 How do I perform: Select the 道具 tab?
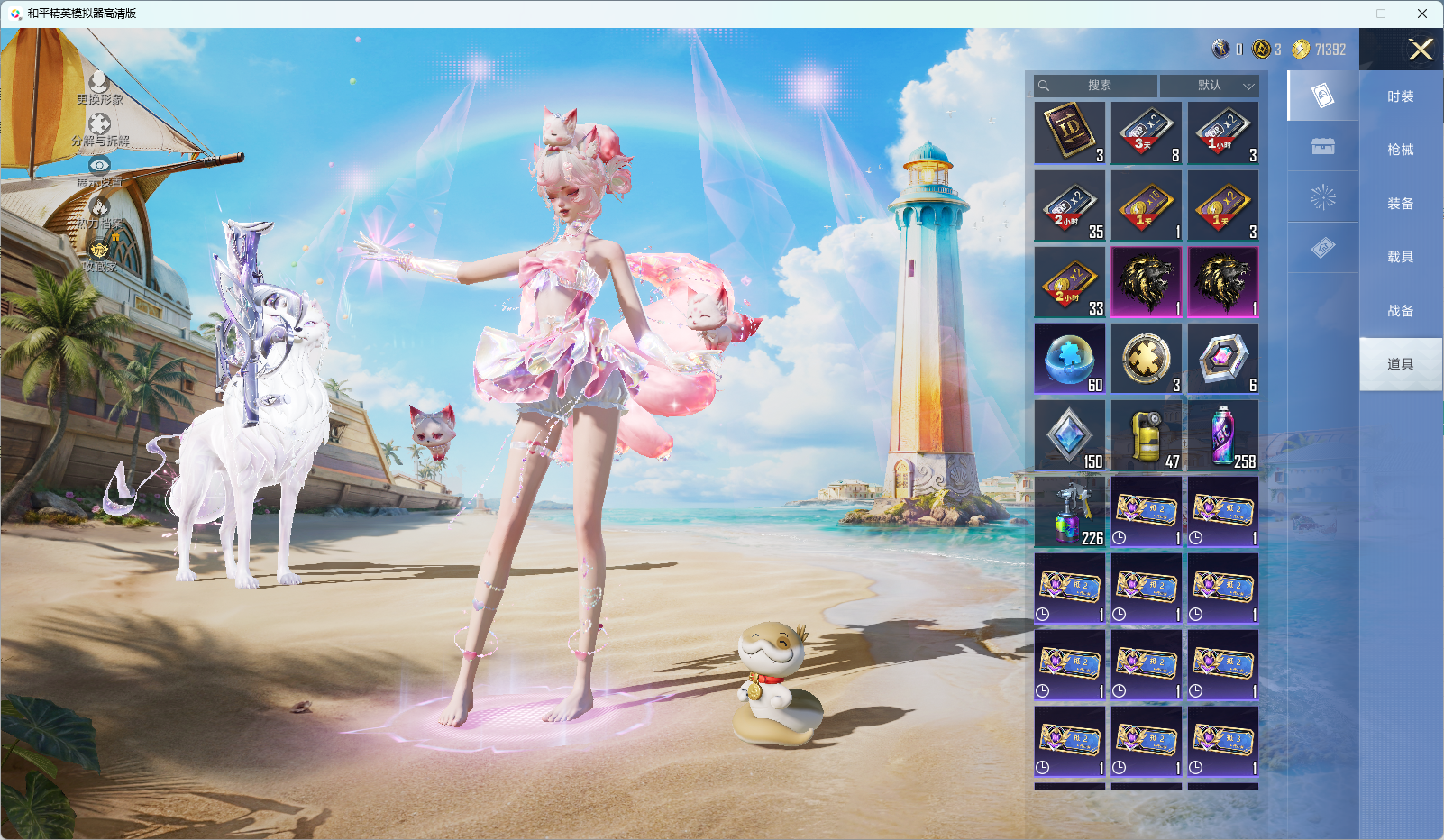(x=1401, y=364)
